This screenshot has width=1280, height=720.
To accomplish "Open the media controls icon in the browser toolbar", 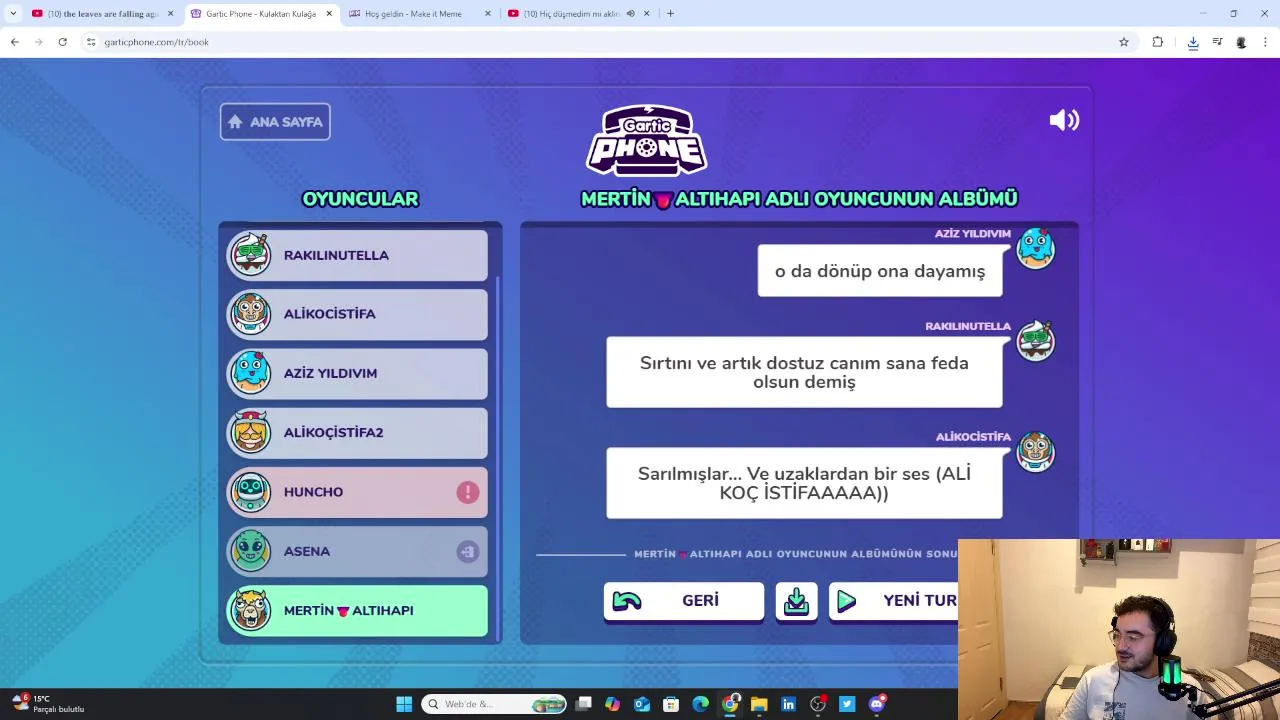I will 1217,42.
